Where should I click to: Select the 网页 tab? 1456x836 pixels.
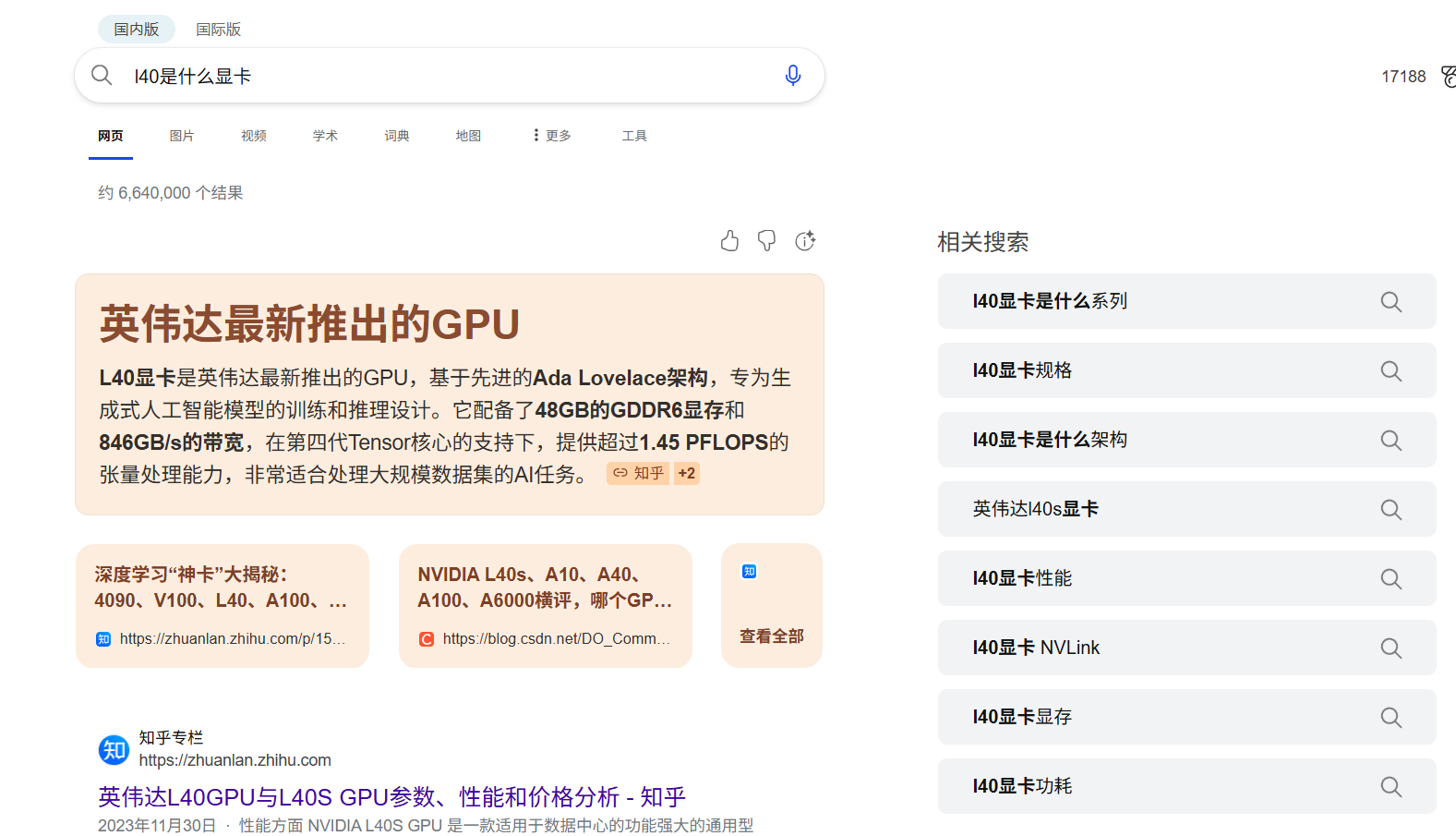tap(111, 136)
